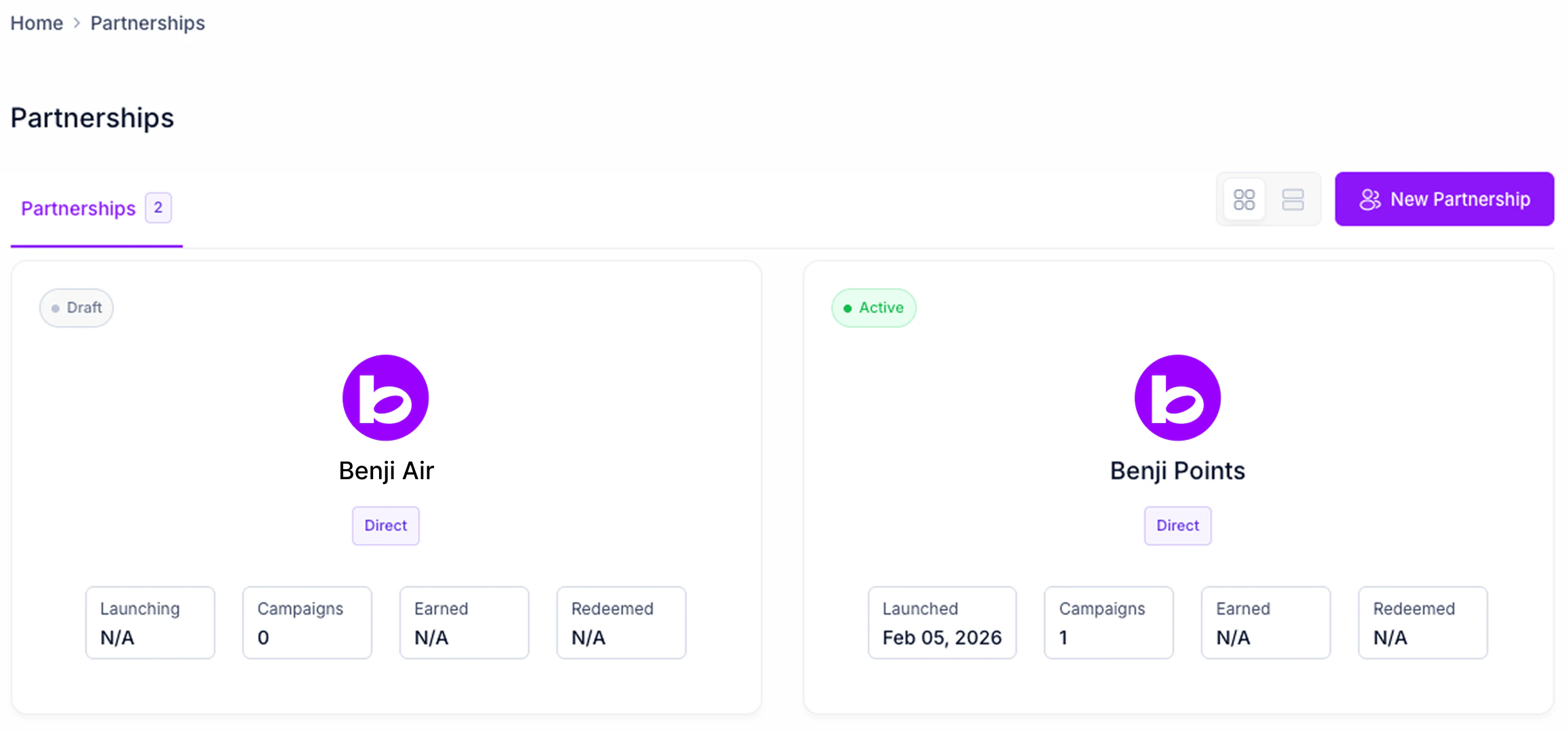This screenshot has height=731, width=1568.
Task: Click the New Partnership person icon
Action: tap(1370, 198)
